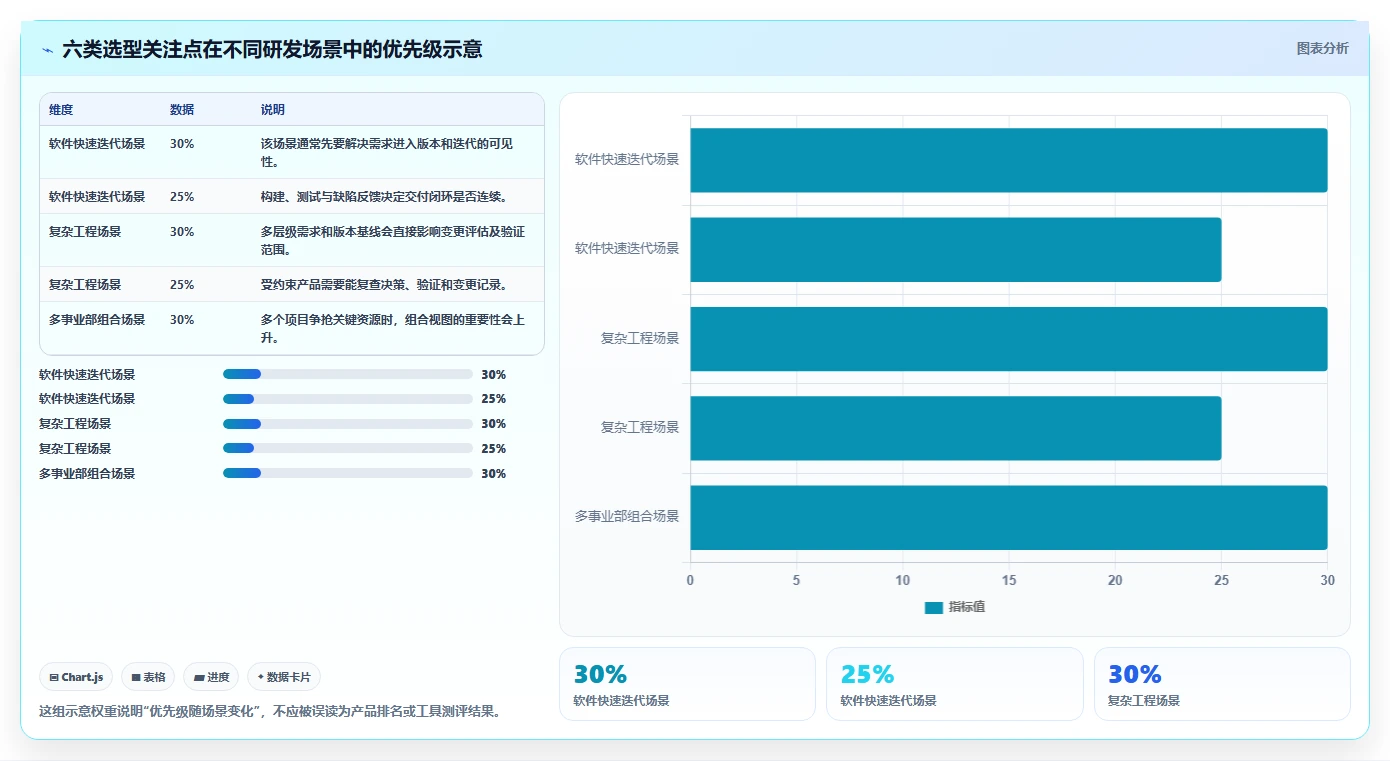This screenshot has width=1390, height=761.
Task: Click the sparkle icon in 数据卡片 chip
Action: [261, 677]
